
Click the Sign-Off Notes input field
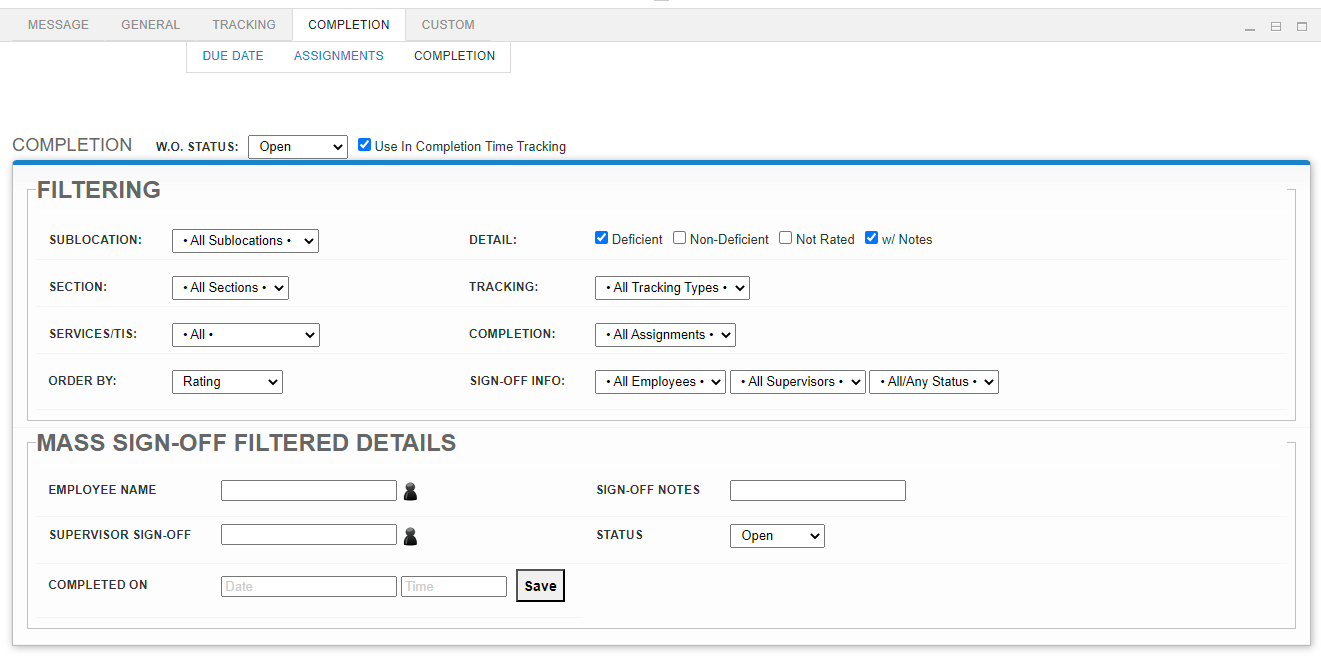click(x=817, y=490)
